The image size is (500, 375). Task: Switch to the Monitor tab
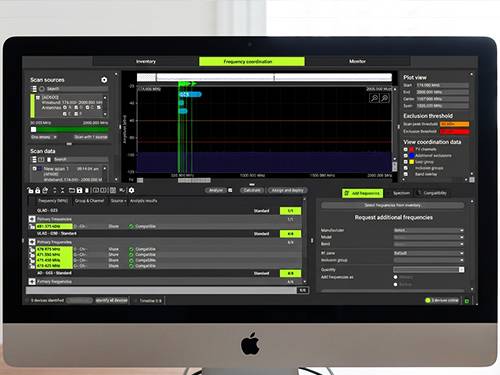(x=358, y=61)
